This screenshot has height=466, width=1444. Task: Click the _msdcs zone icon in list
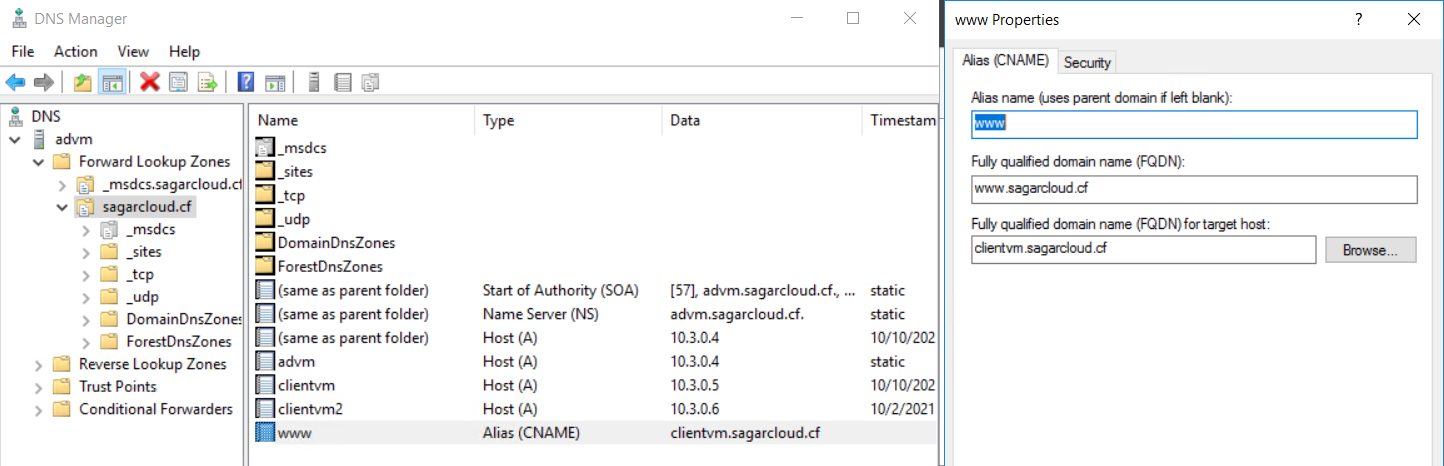tap(265, 147)
